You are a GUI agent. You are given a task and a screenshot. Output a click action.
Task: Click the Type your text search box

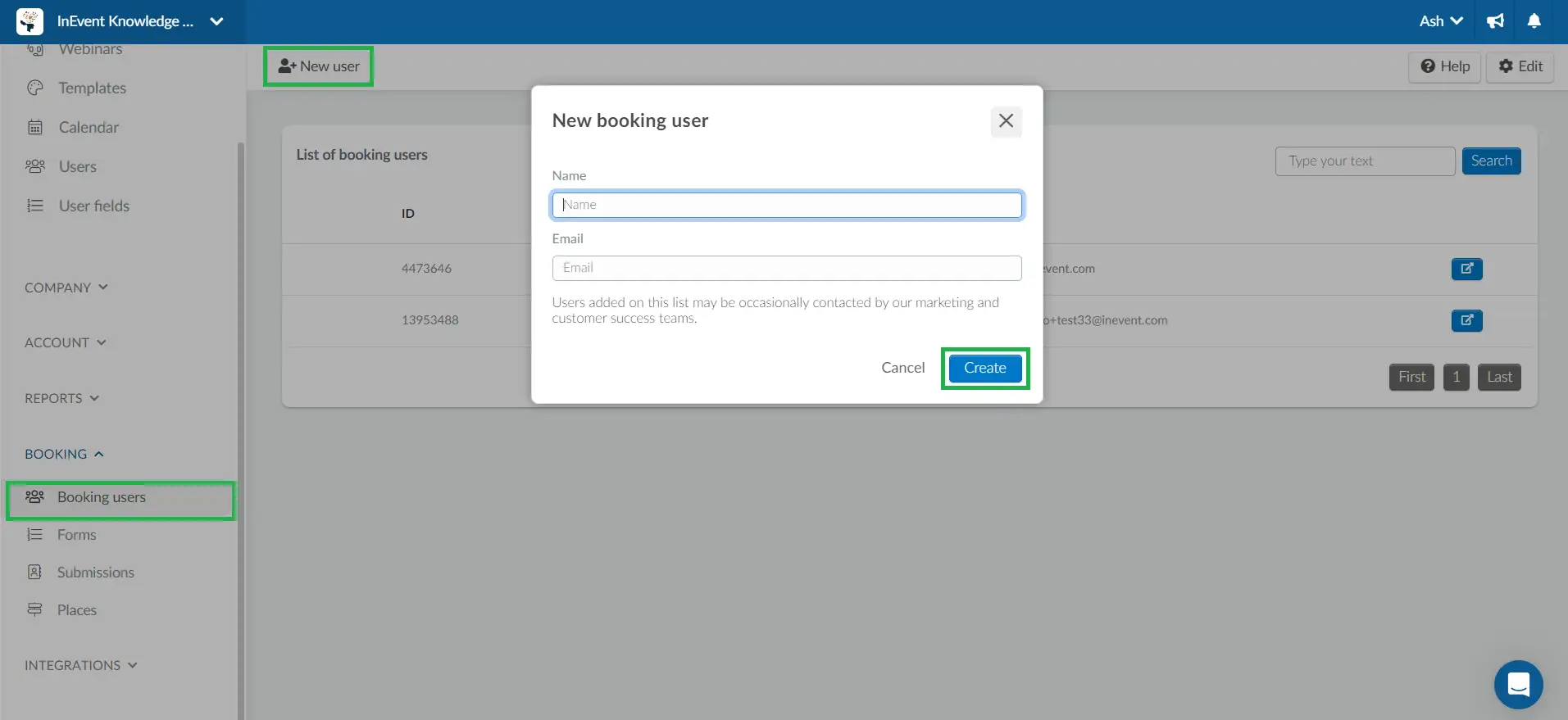click(1366, 161)
